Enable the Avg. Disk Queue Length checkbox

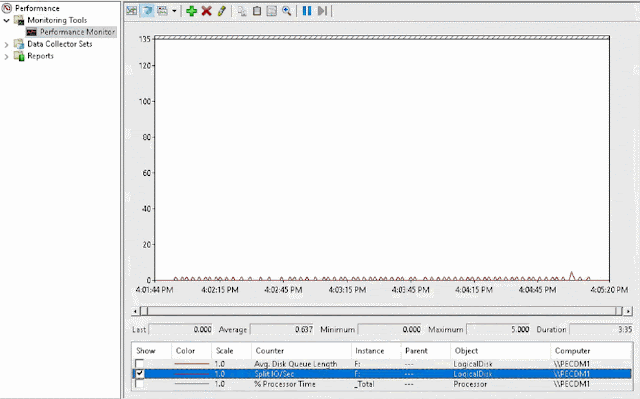(140, 364)
